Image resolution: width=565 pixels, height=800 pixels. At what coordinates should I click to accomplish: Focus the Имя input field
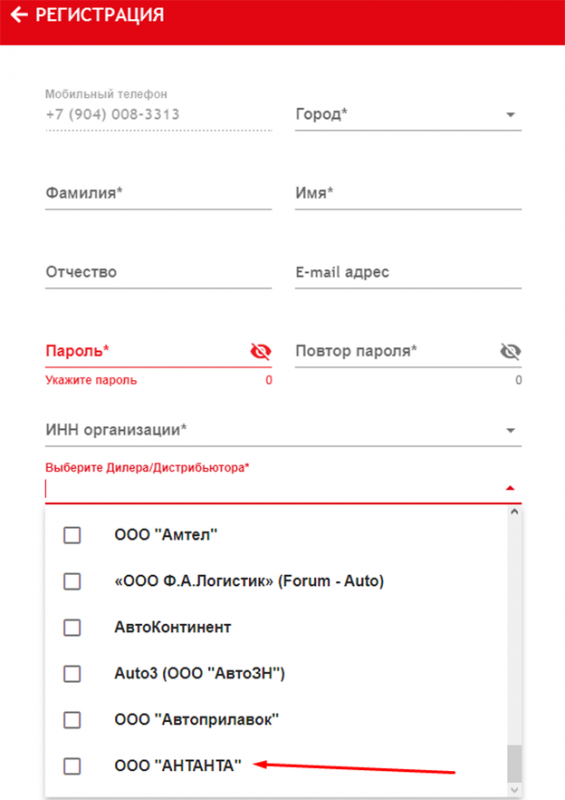pos(408,194)
